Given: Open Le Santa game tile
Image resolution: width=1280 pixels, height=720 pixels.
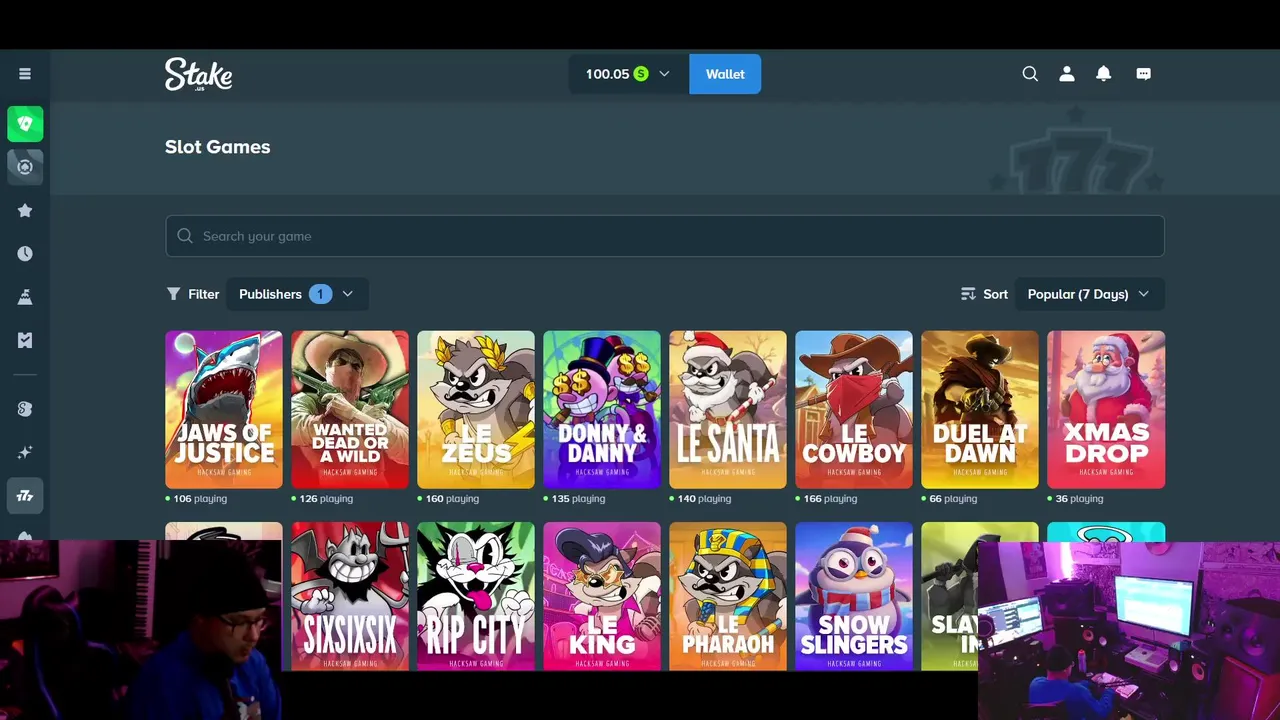Looking at the screenshot, I should tap(728, 410).
